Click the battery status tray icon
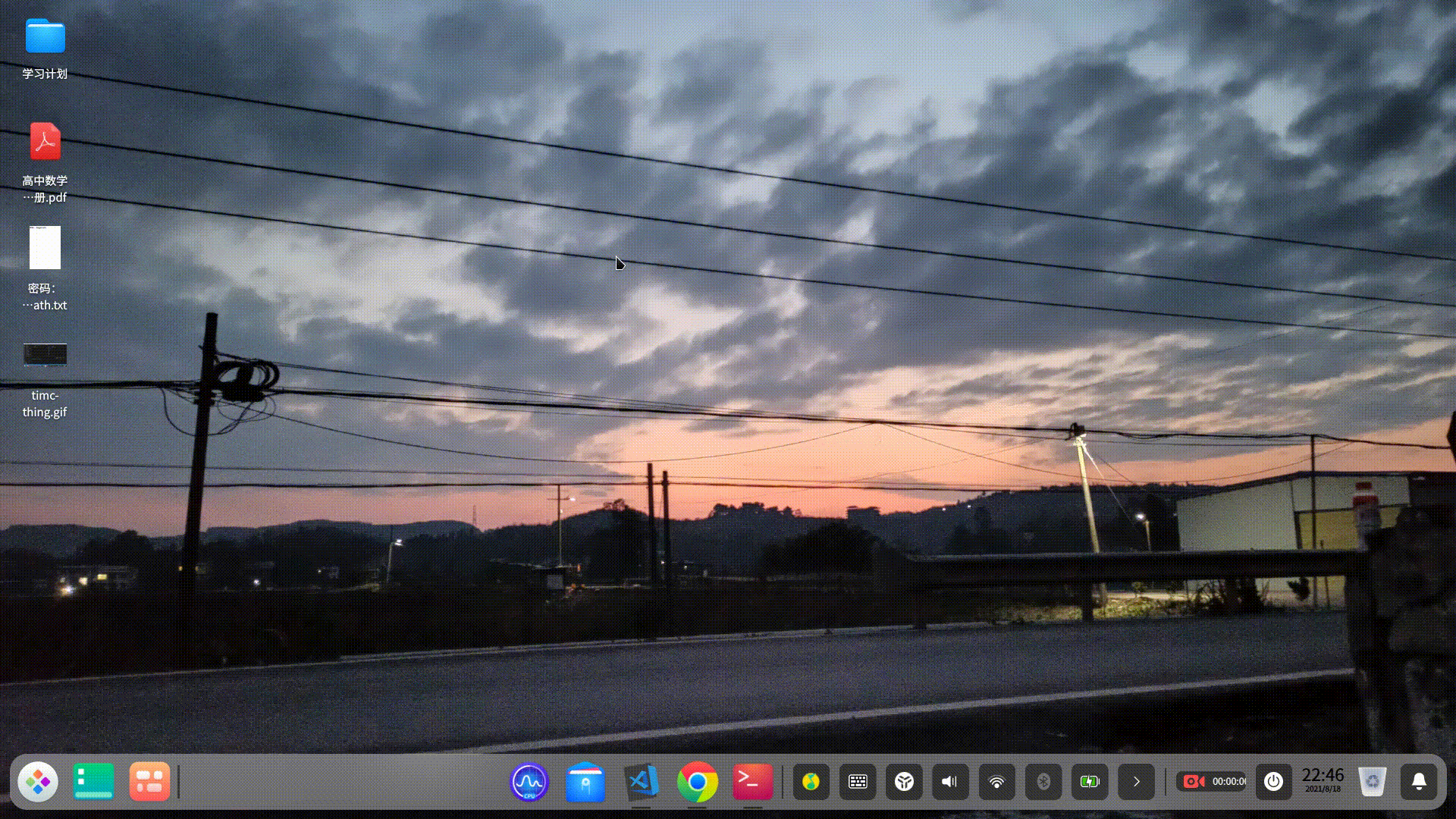1456x819 pixels. (x=1090, y=781)
